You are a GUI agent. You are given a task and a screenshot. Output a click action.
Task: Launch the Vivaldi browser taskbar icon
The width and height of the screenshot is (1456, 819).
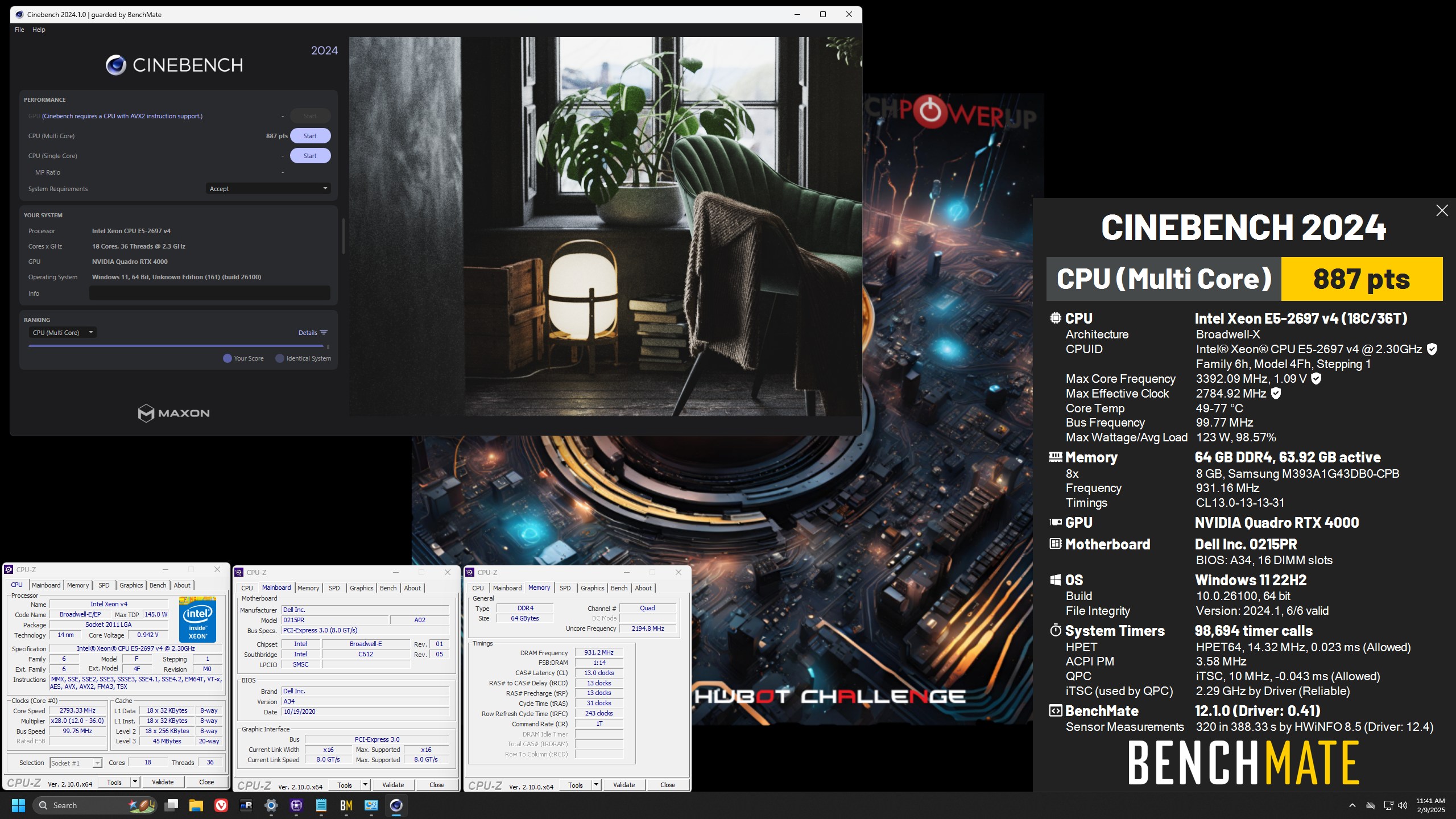[221, 805]
